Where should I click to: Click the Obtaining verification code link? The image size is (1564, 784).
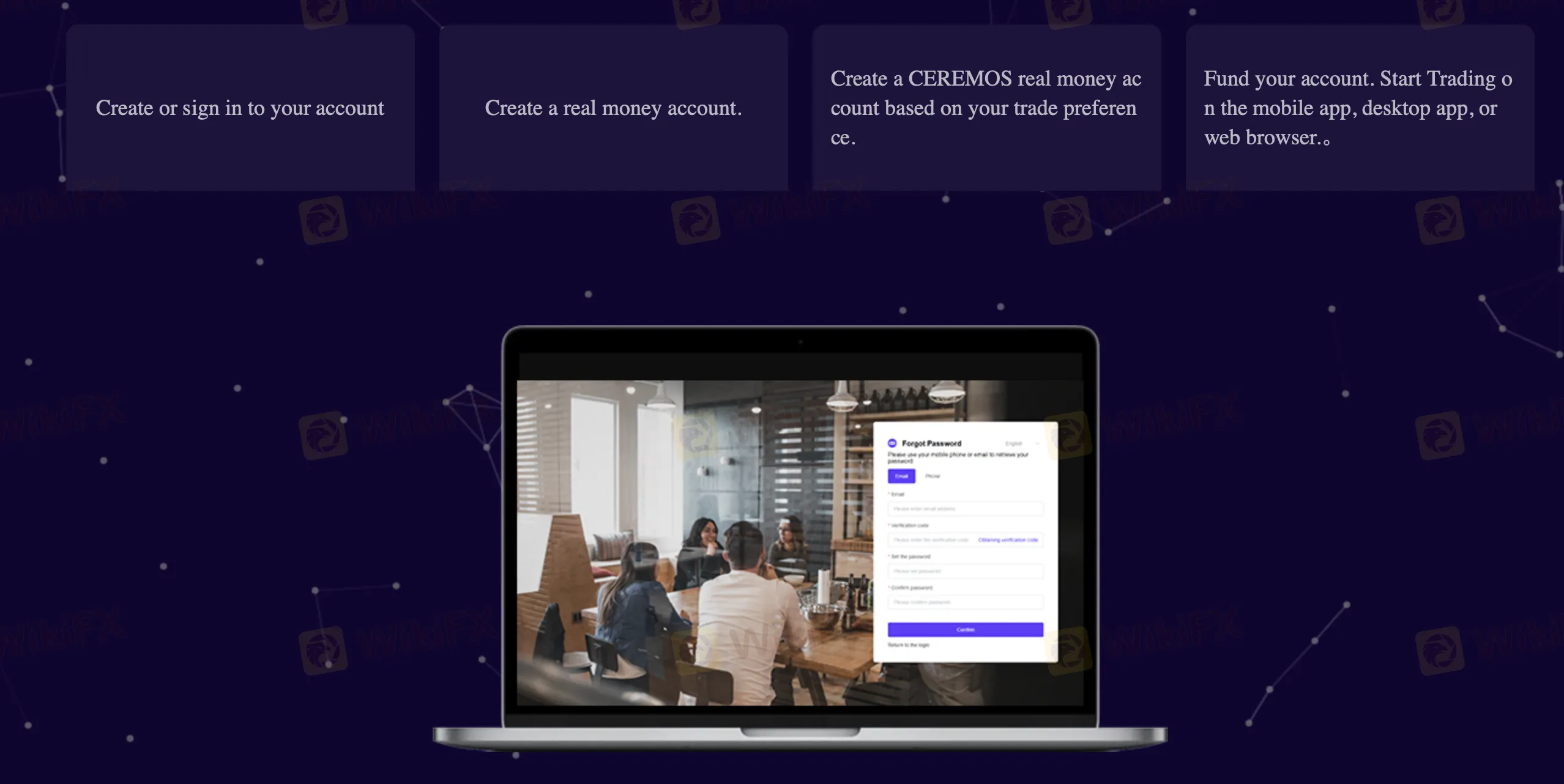pos(1009,540)
